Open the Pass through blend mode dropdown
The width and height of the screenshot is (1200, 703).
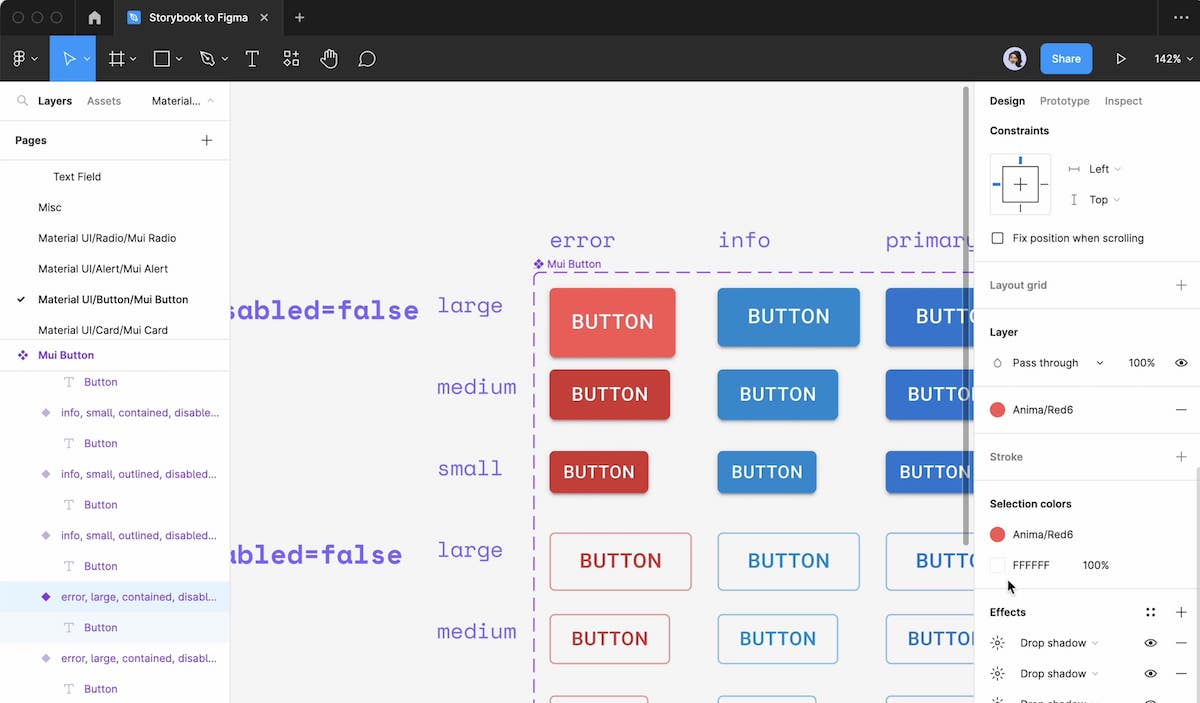coord(1057,363)
